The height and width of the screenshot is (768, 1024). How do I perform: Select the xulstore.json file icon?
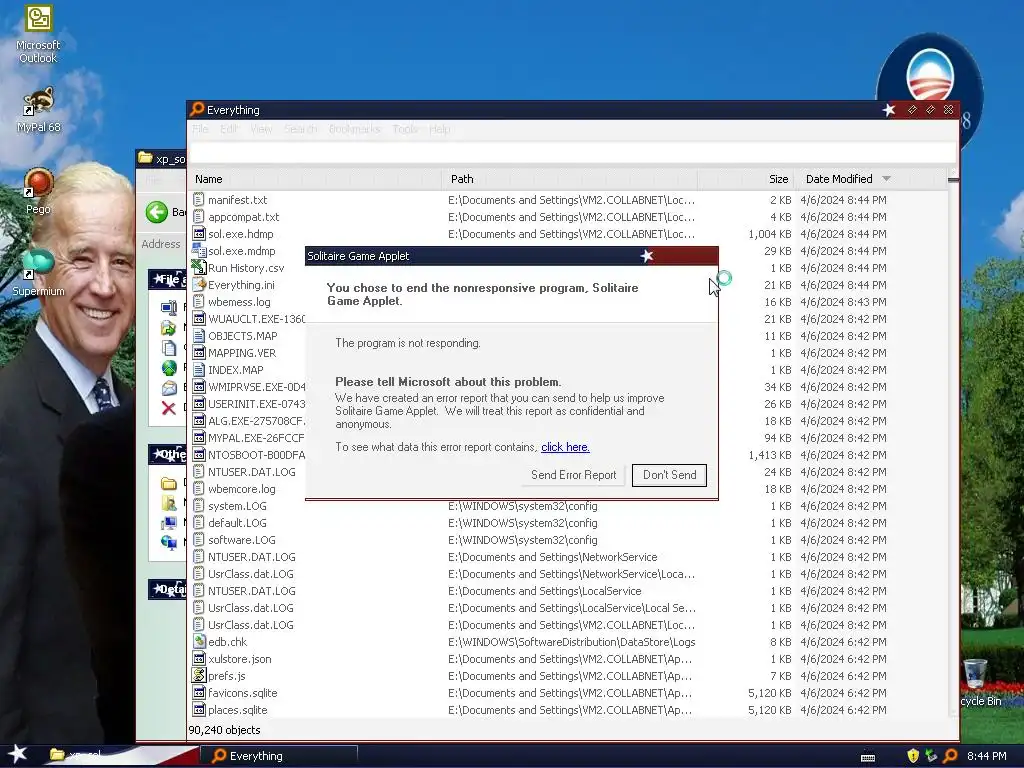point(199,659)
